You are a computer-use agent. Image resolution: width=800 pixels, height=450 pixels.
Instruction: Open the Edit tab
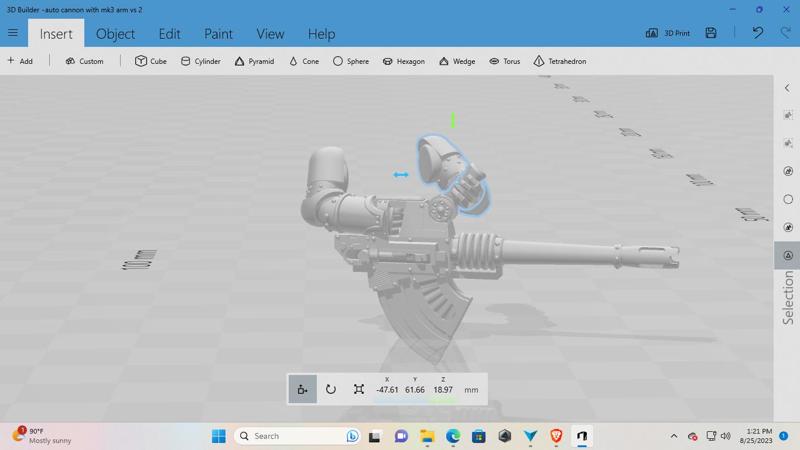click(169, 34)
